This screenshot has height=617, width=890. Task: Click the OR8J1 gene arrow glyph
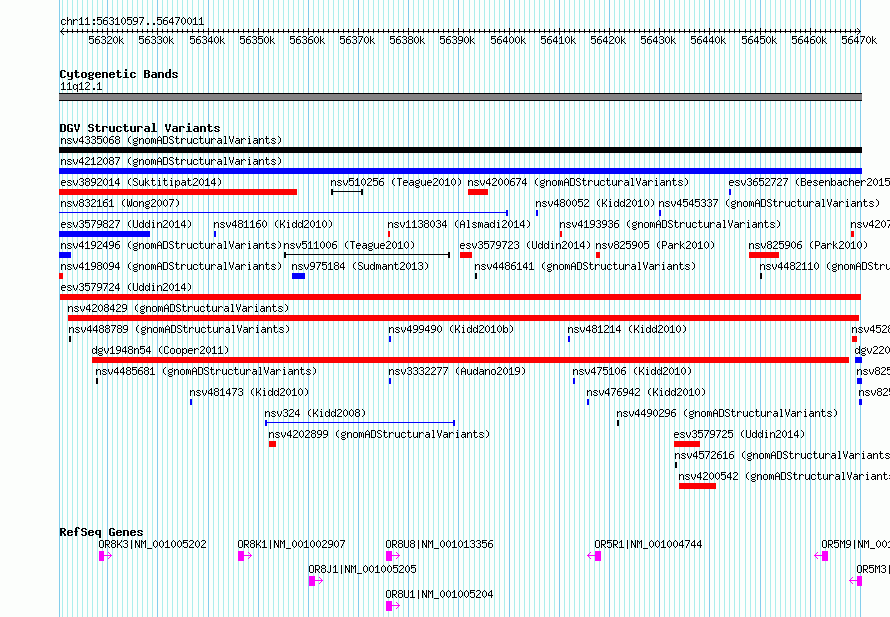click(316, 581)
